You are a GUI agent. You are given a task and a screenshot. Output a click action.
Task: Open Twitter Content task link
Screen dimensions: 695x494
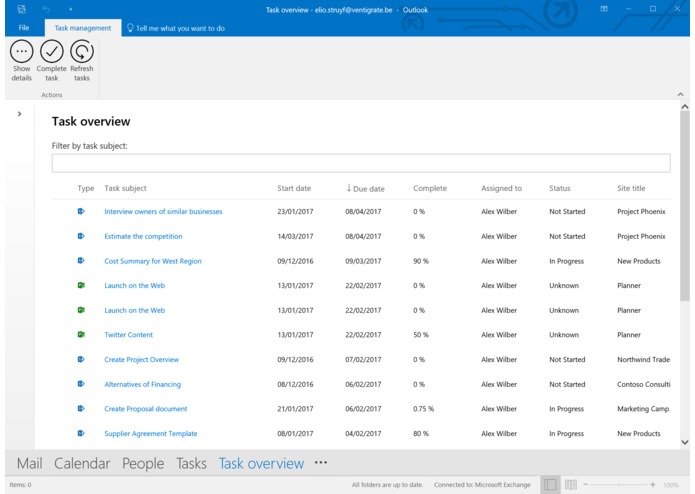129,335
